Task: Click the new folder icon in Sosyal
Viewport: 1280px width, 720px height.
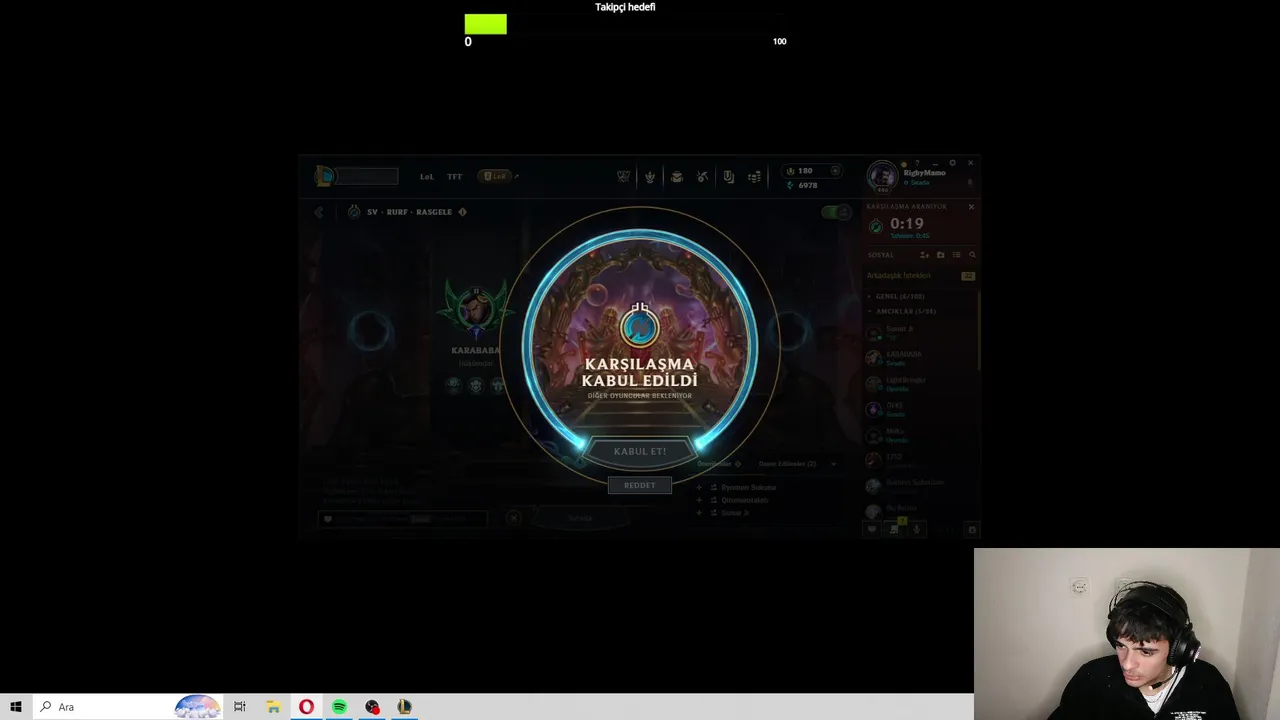Action: [940, 255]
